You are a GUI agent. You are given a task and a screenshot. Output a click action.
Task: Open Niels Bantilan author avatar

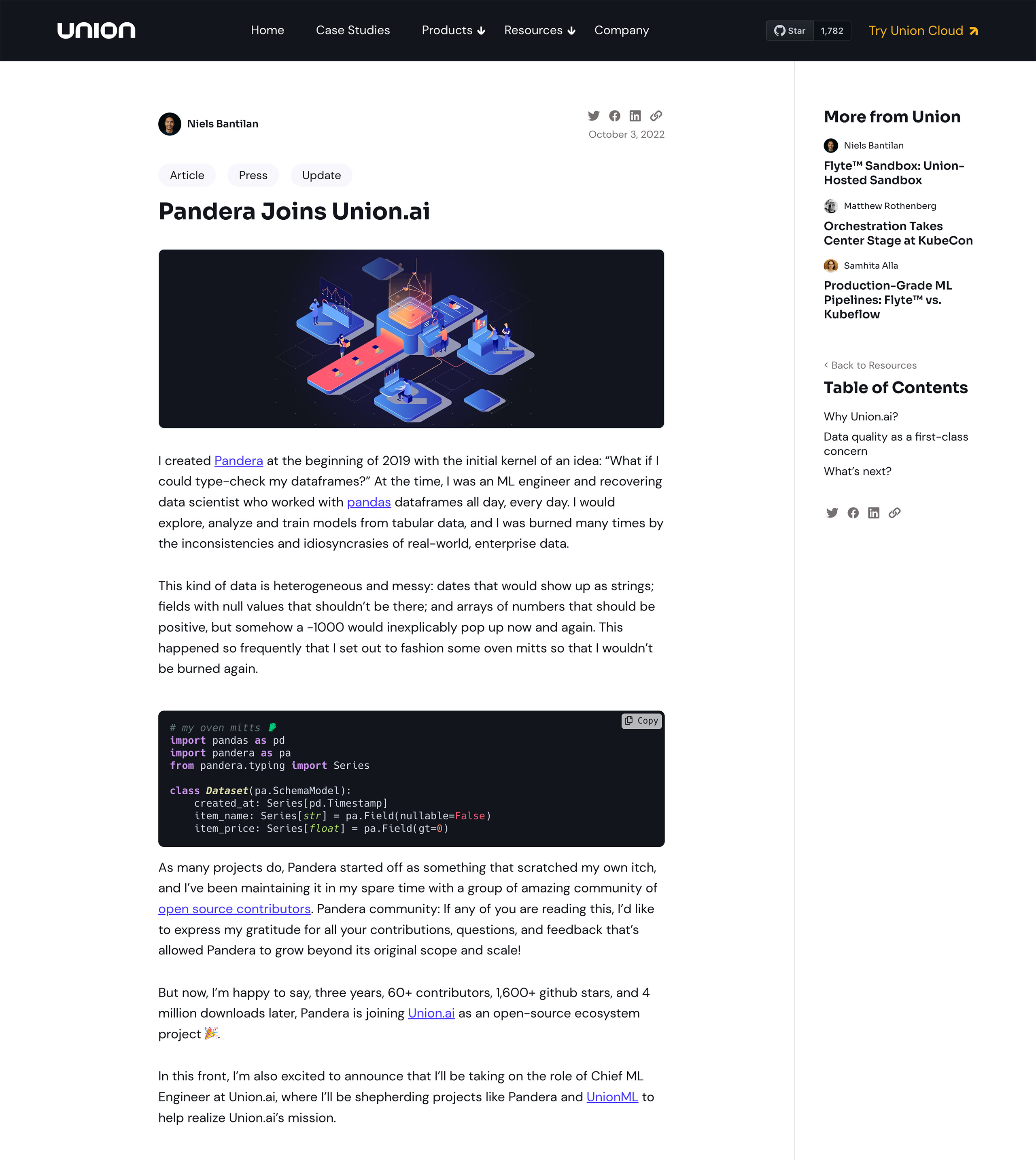tap(170, 124)
